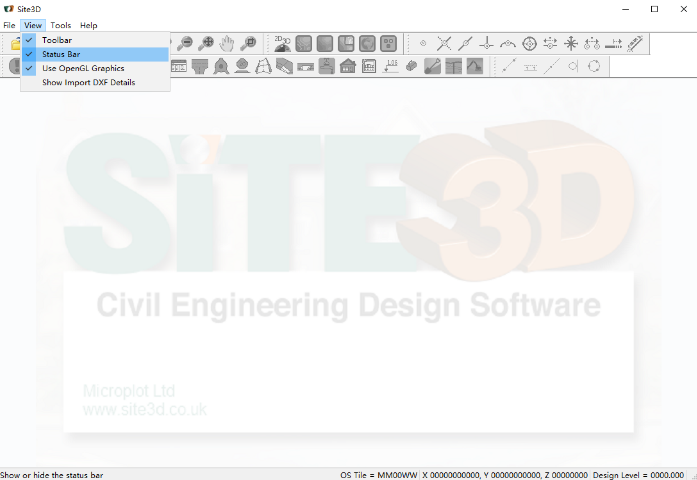Click the pan hand tool icon
This screenshot has width=697, height=480.
[x=227, y=43]
